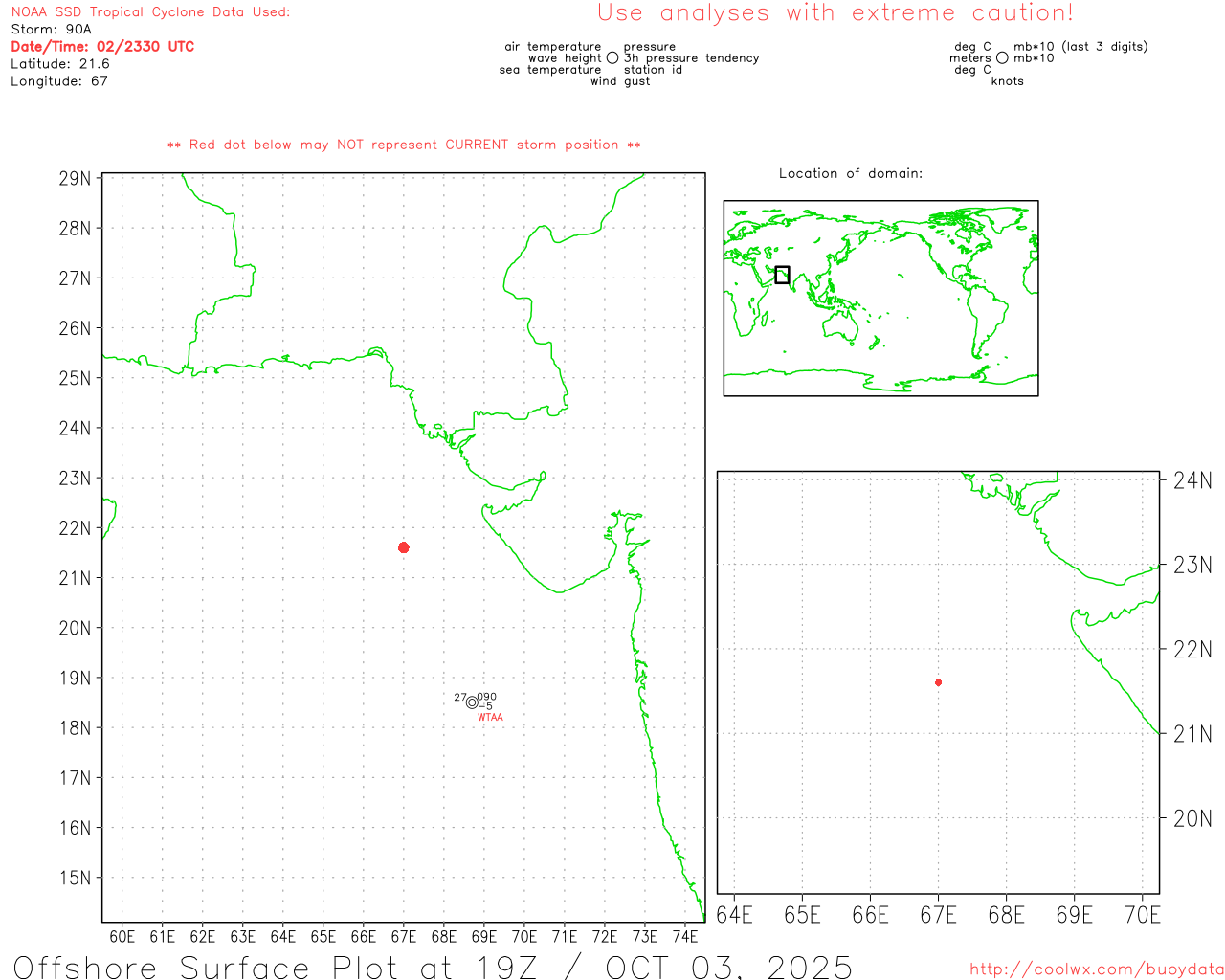Click the world map domain locator thumbnail
Screen dimensions: 1225x980
pos(880,298)
